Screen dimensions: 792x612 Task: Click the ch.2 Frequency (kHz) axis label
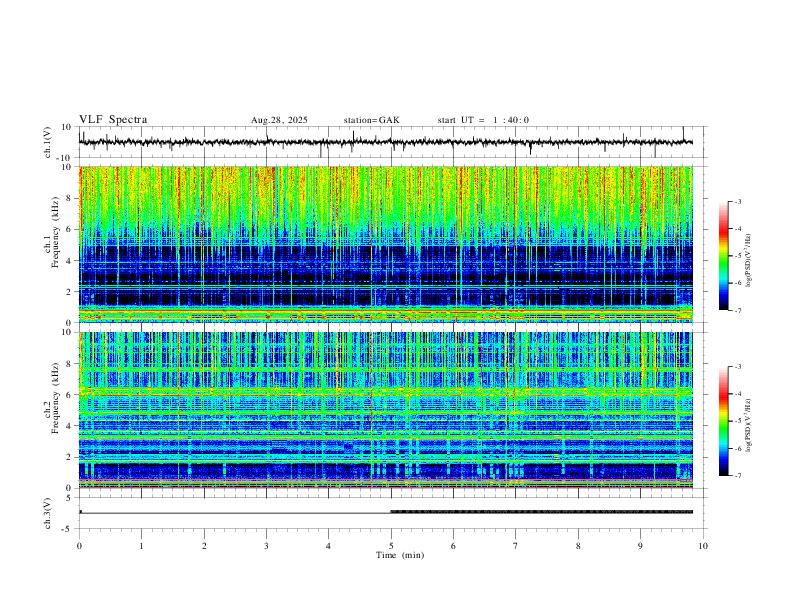point(51,397)
